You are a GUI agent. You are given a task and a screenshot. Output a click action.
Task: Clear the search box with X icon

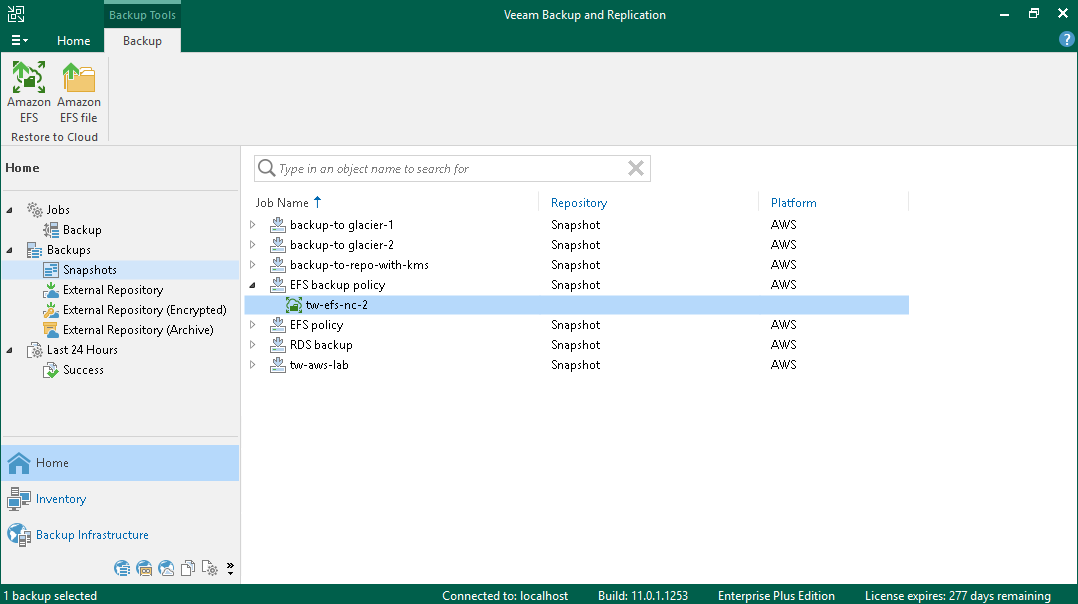[x=635, y=169]
